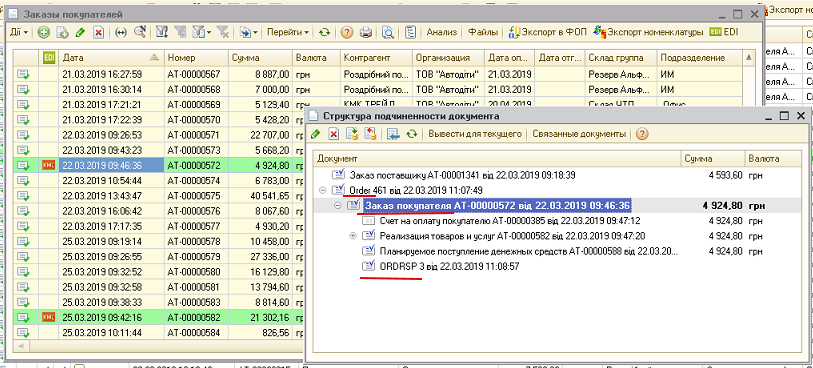The height and width of the screenshot is (368, 813).
Task: Open the create-based-on dropdown
Action: [249, 32]
